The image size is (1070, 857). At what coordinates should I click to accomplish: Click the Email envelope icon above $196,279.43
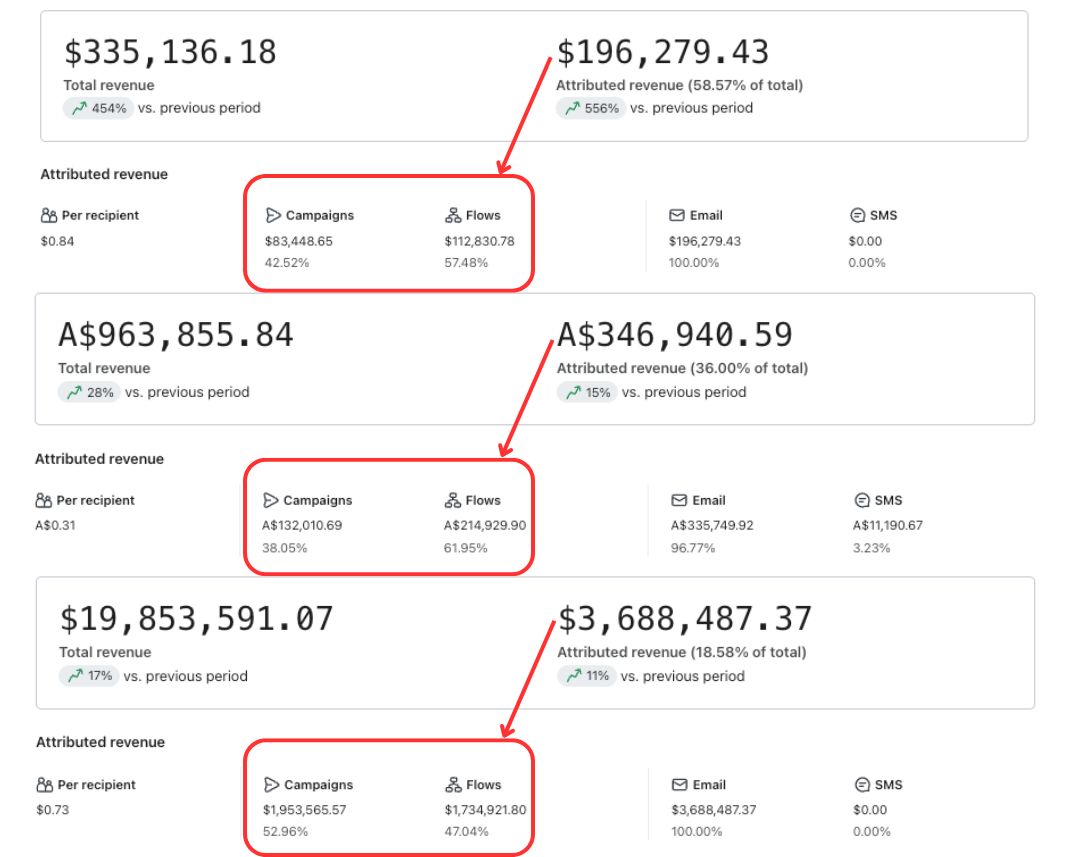pos(677,216)
